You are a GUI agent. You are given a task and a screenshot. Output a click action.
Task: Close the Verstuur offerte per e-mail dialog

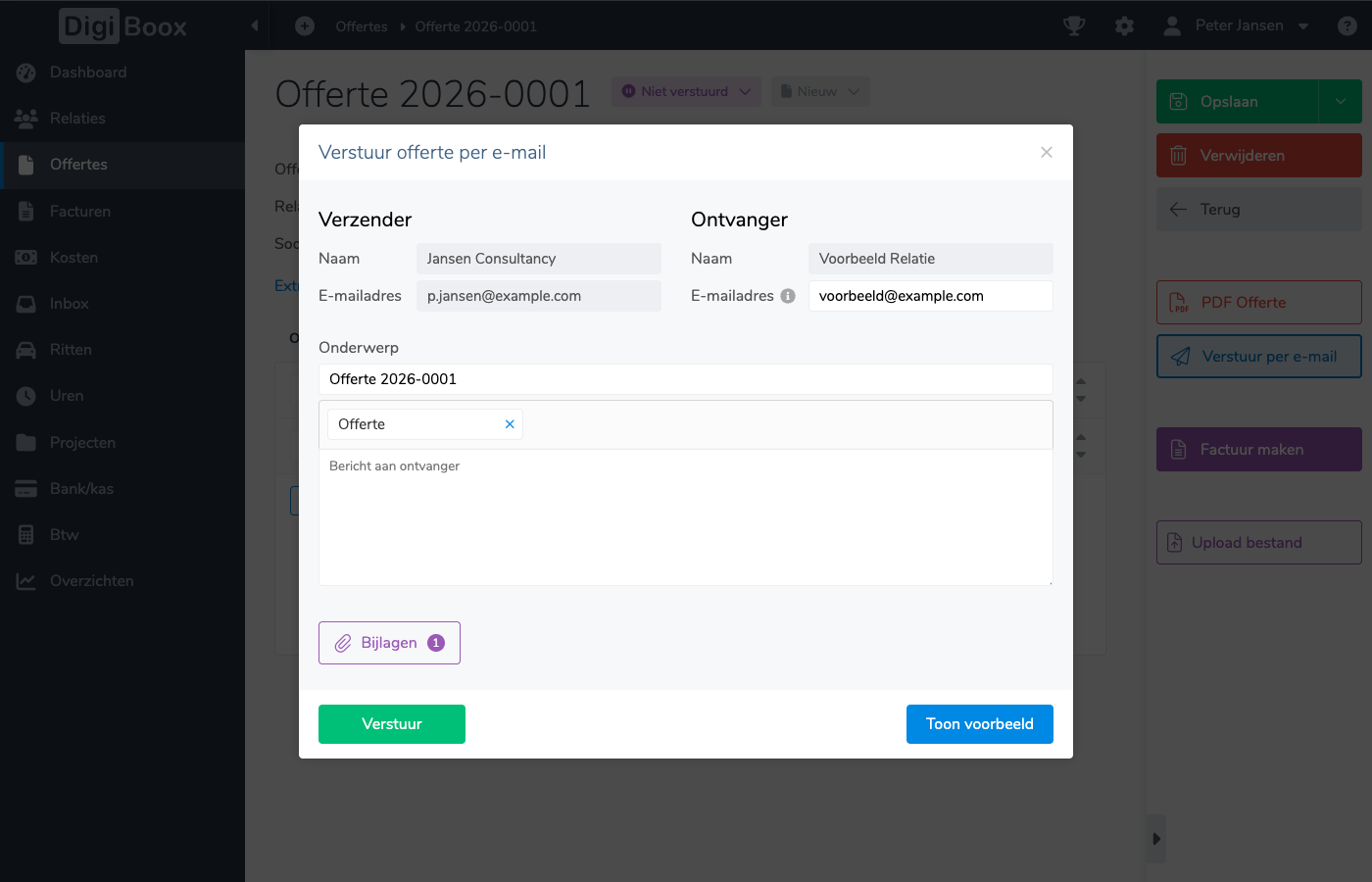tap(1047, 152)
